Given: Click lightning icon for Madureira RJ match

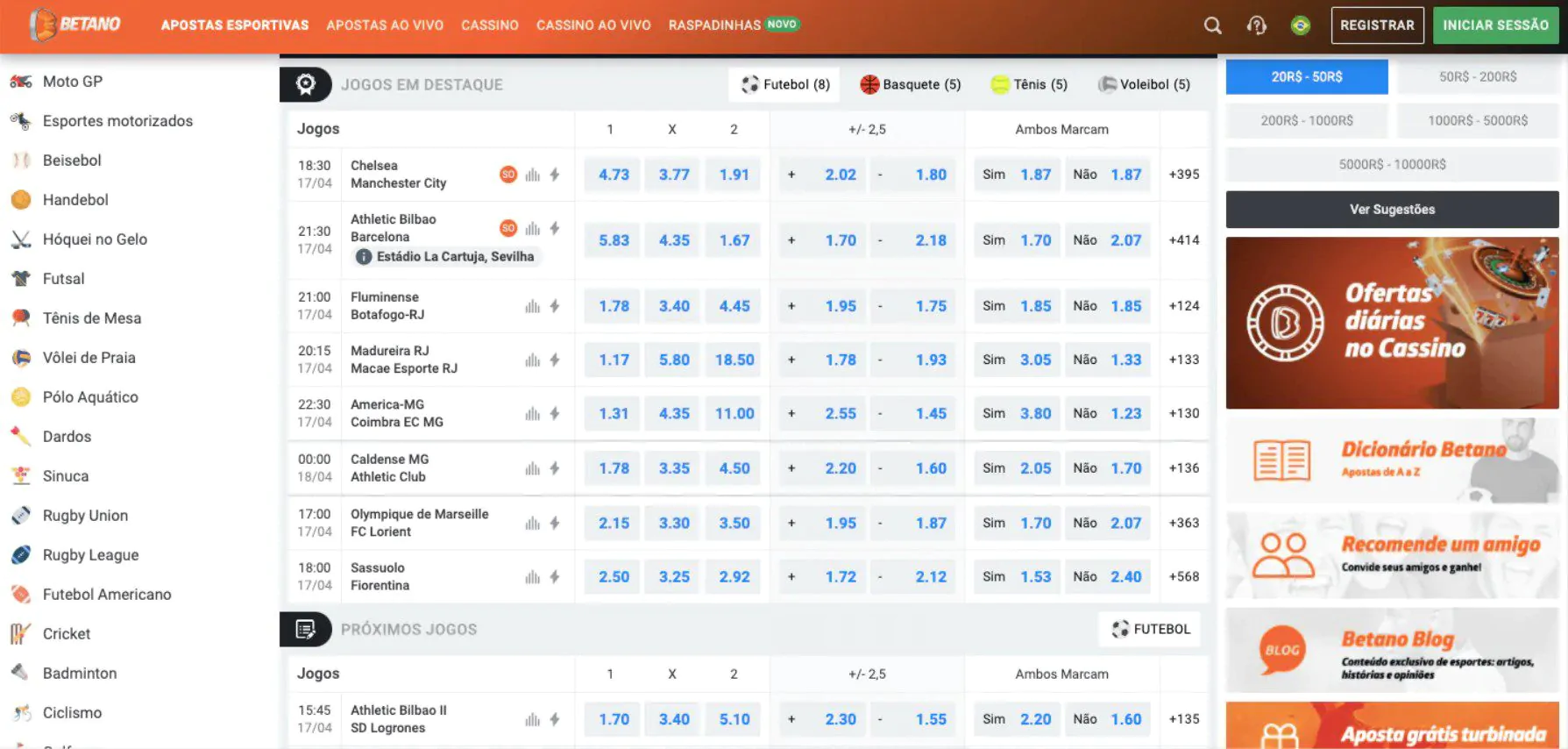Looking at the screenshot, I should click(x=555, y=360).
